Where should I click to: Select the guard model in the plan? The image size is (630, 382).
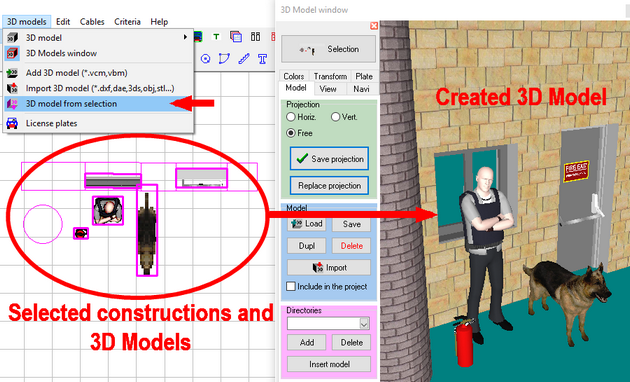point(108,210)
